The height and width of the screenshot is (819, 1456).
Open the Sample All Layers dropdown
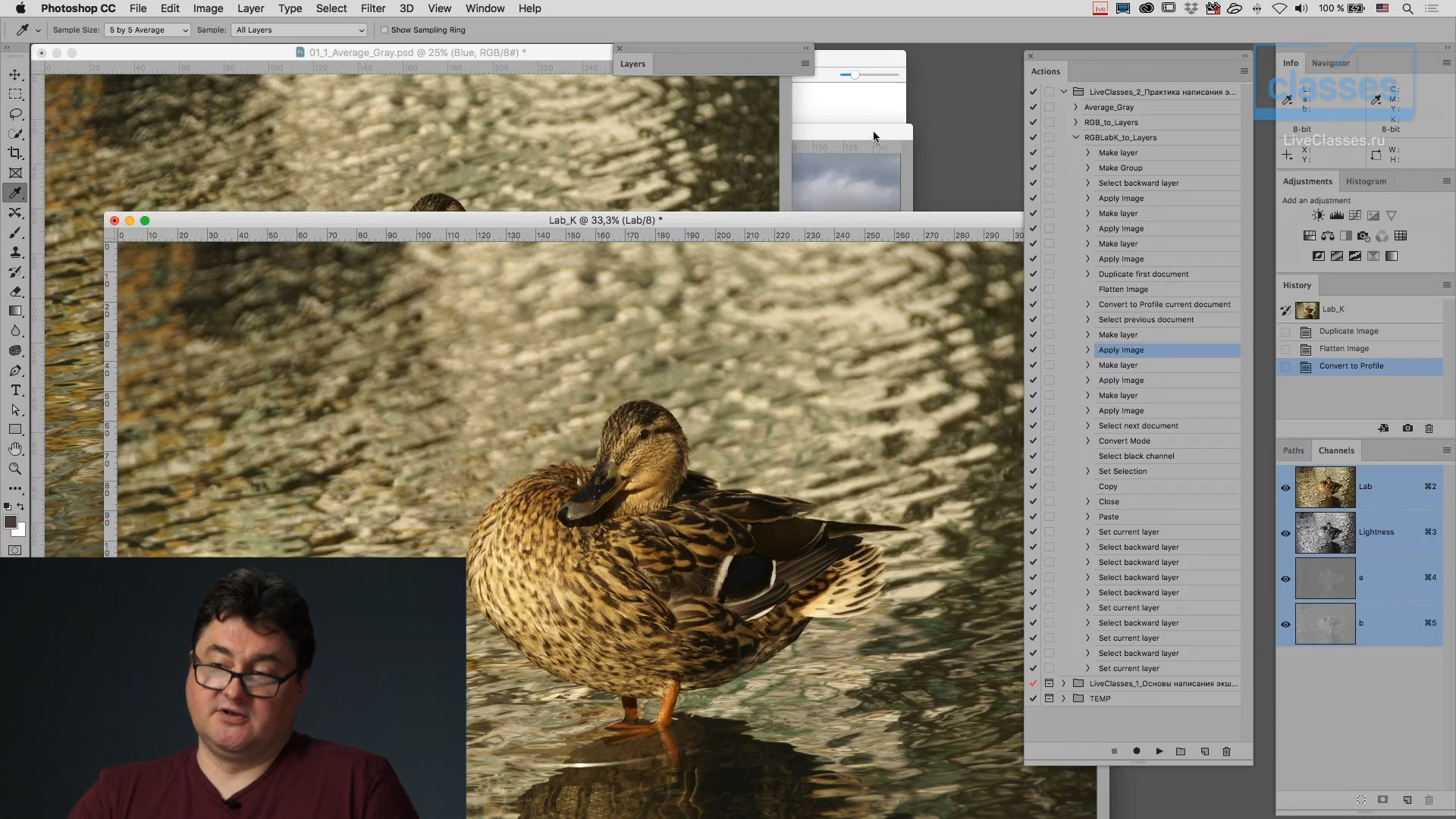point(300,30)
